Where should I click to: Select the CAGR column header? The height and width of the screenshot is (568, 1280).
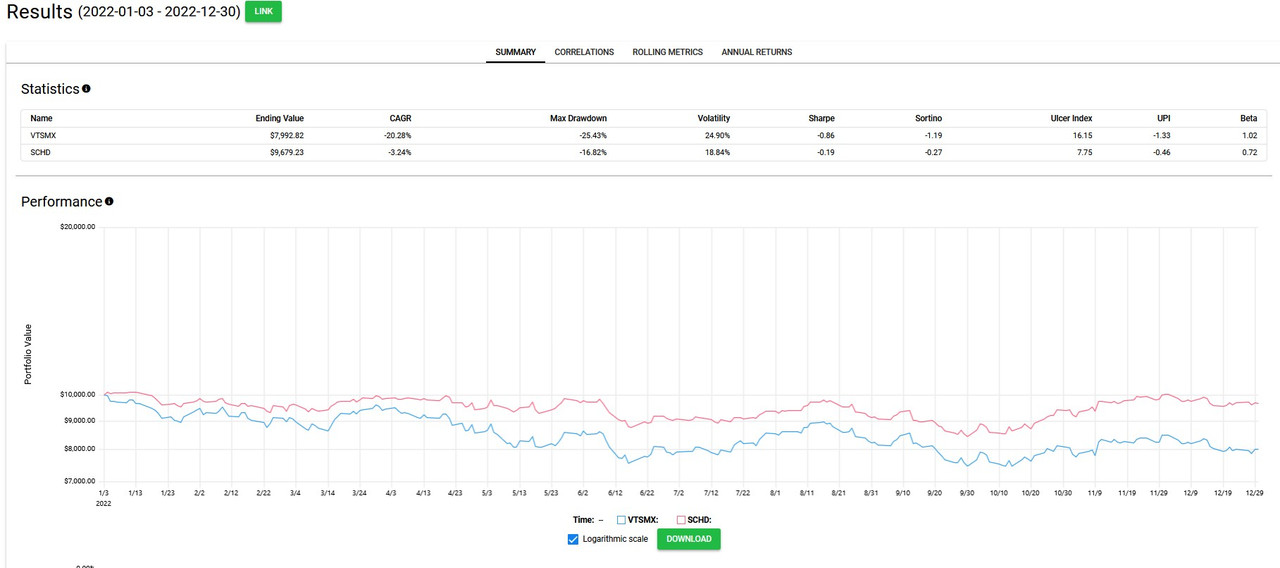coord(400,118)
